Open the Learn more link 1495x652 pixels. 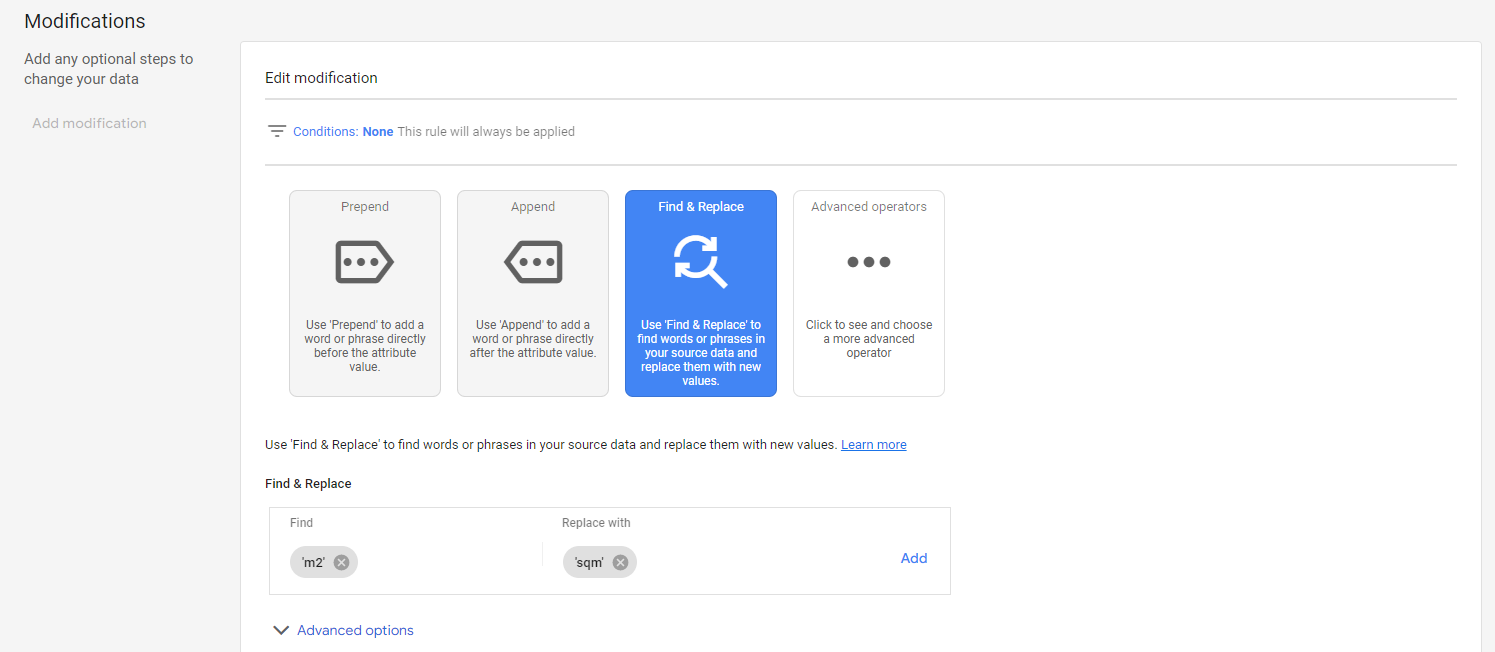(874, 444)
